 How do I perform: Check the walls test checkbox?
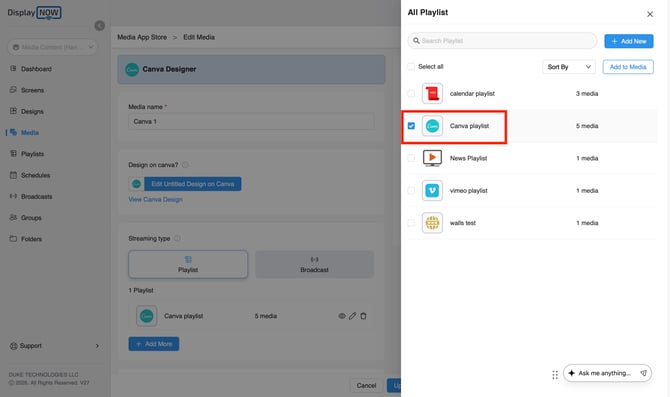pos(411,223)
